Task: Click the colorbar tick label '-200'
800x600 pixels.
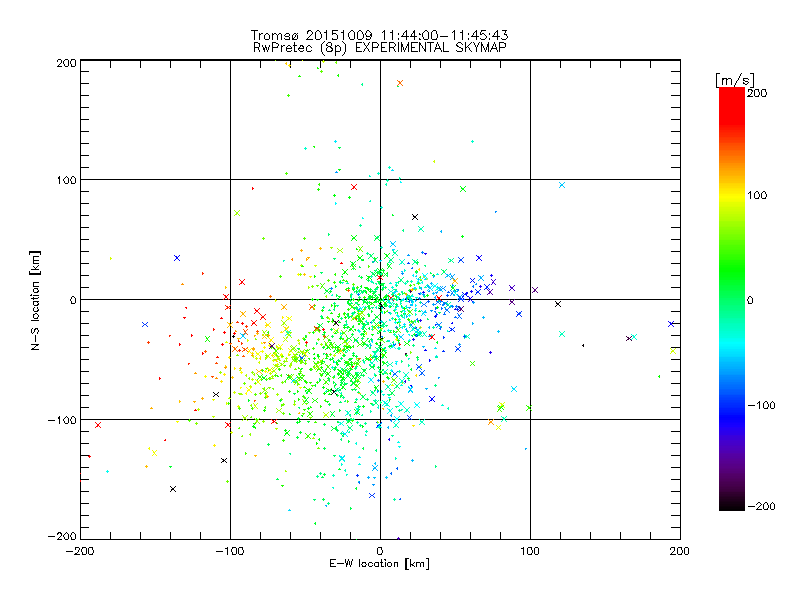Action: [x=761, y=506]
